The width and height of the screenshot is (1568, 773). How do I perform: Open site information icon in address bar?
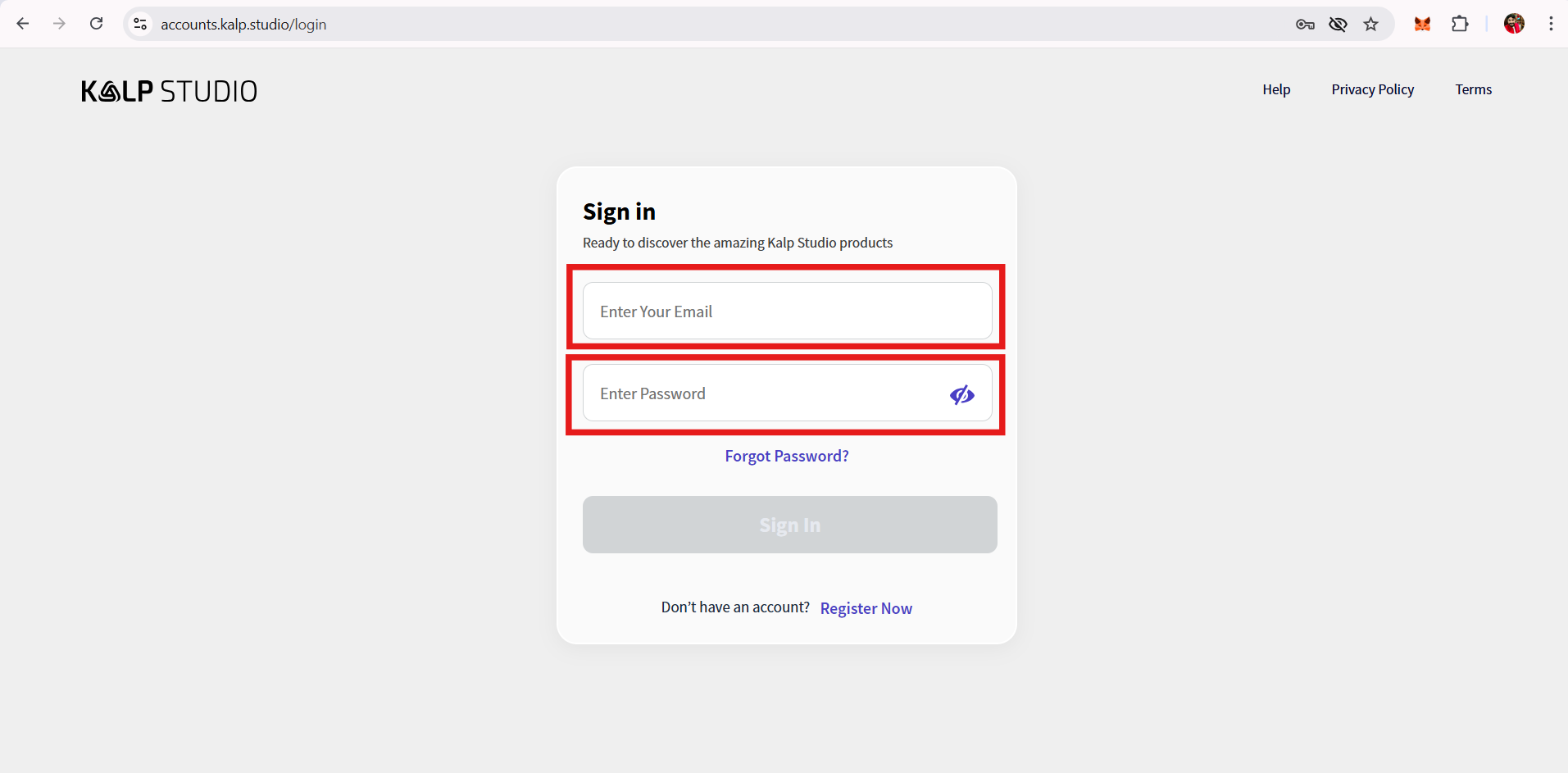click(140, 24)
